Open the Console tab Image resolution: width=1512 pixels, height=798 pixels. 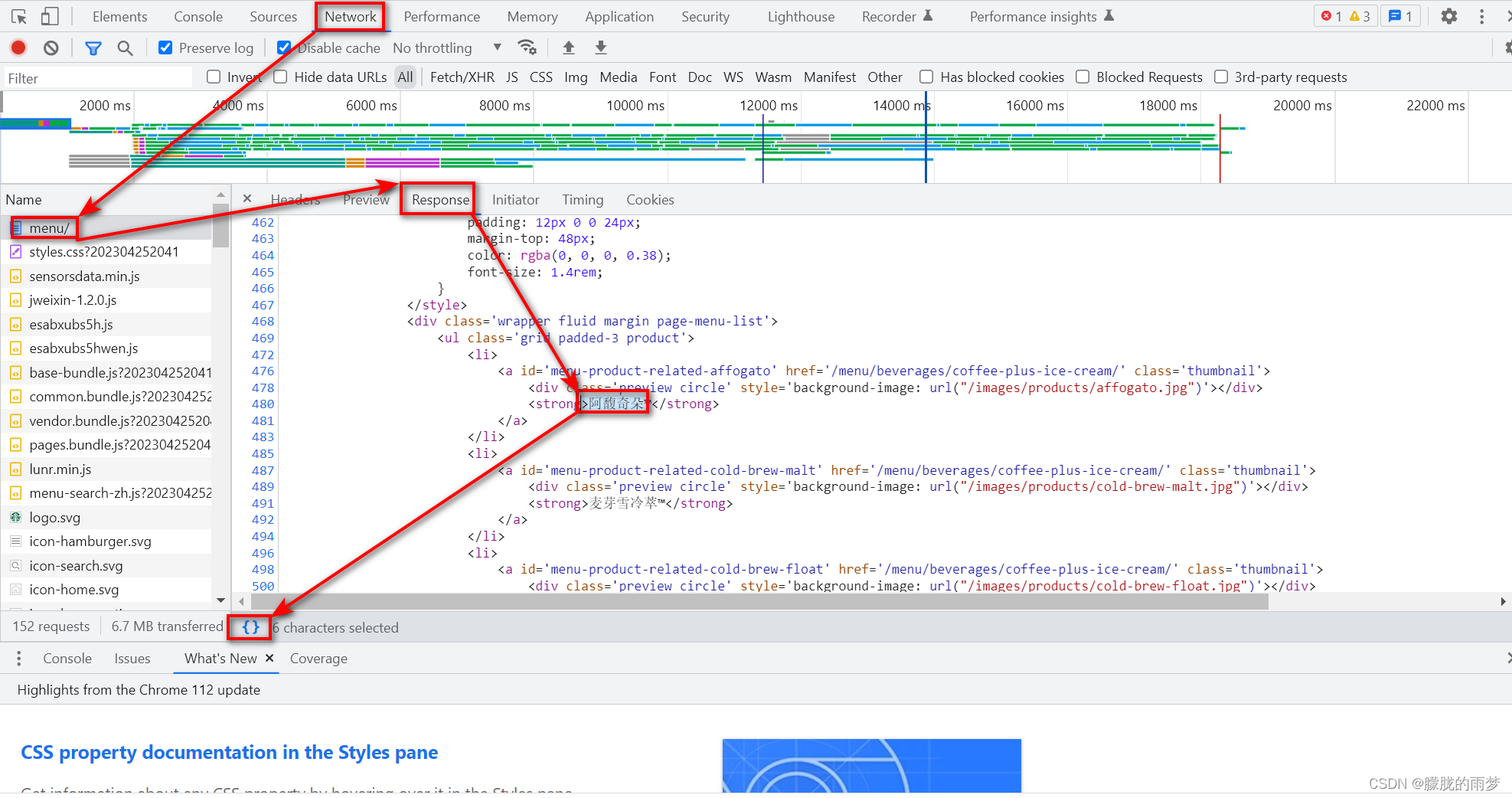[198, 16]
